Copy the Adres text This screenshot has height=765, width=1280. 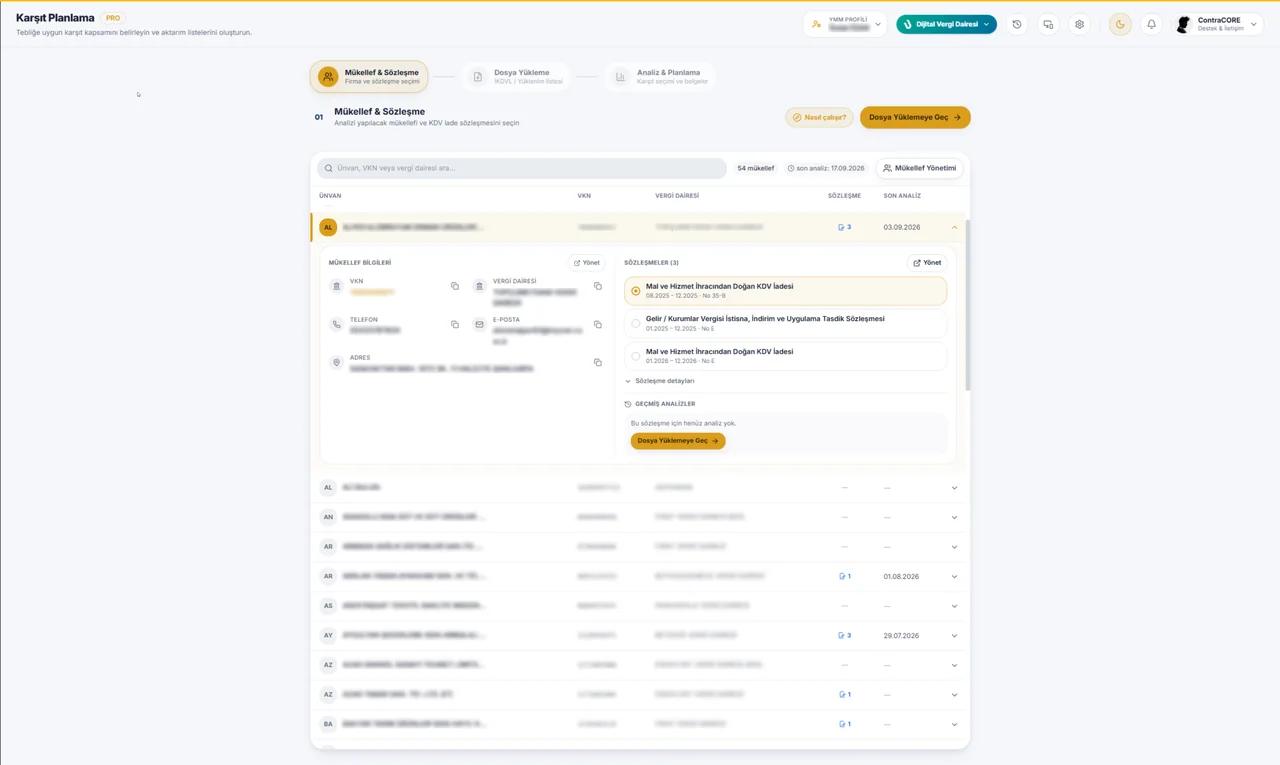[598, 362]
